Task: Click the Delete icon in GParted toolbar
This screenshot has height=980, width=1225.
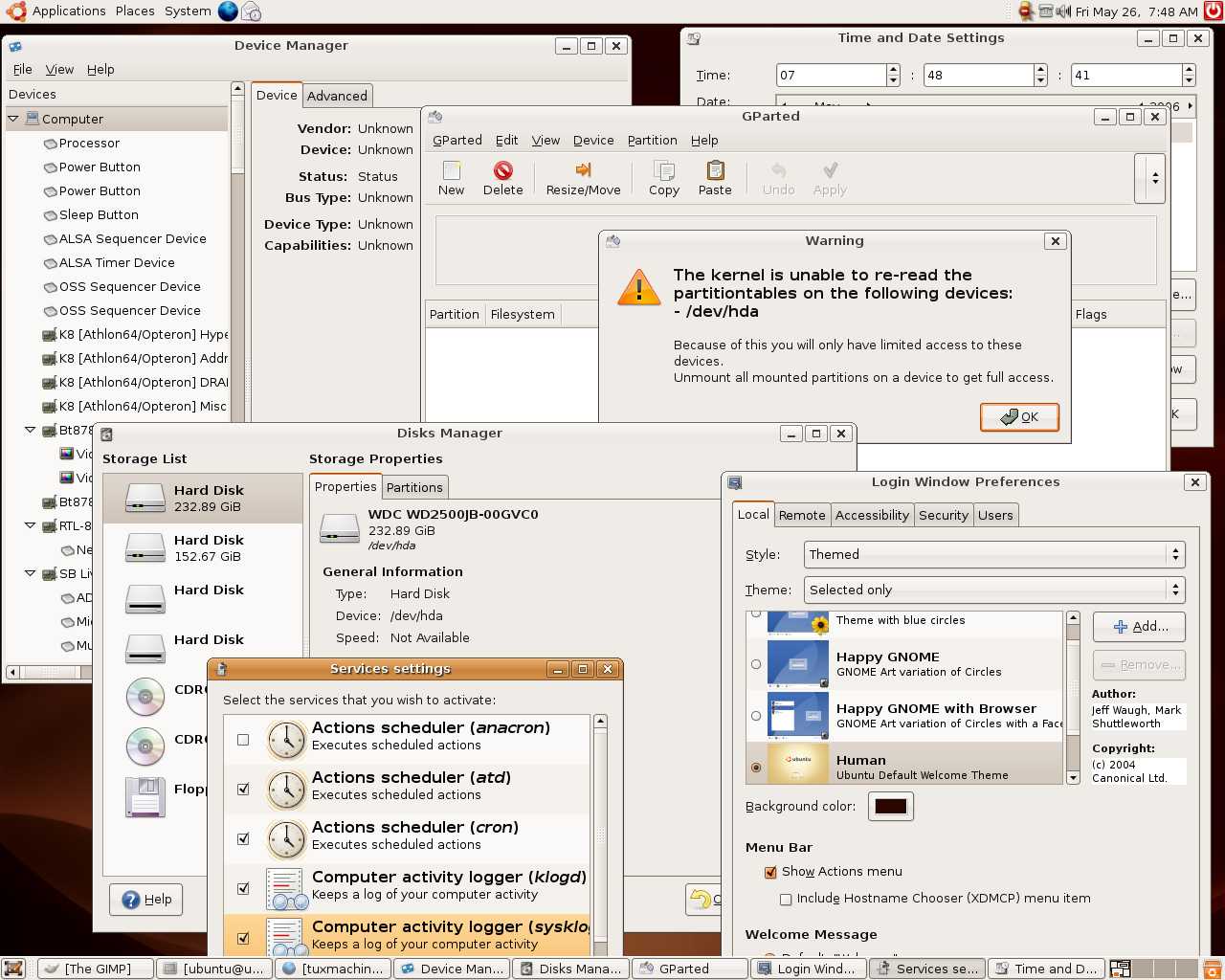Action: point(502,170)
